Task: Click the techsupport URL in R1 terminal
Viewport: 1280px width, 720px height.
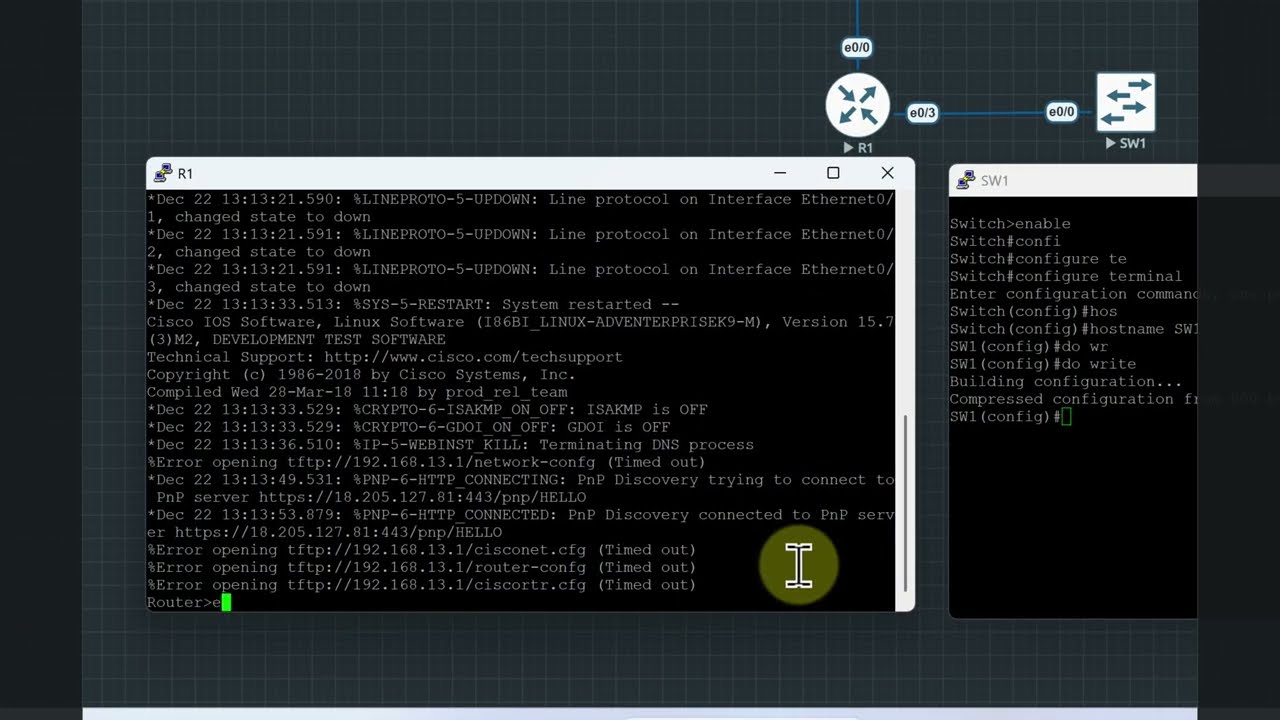Action: tap(473, 357)
